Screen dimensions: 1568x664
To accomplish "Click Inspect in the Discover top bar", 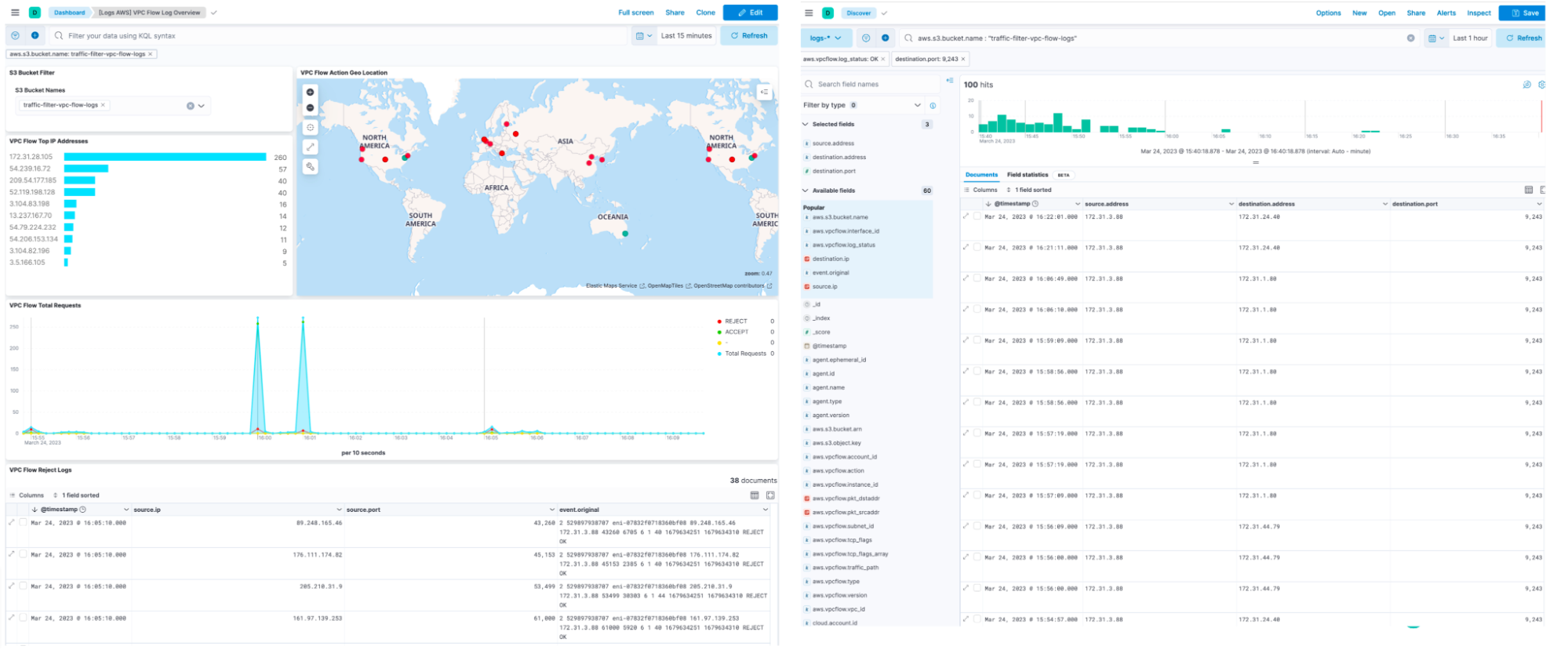I will click(1479, 13).
